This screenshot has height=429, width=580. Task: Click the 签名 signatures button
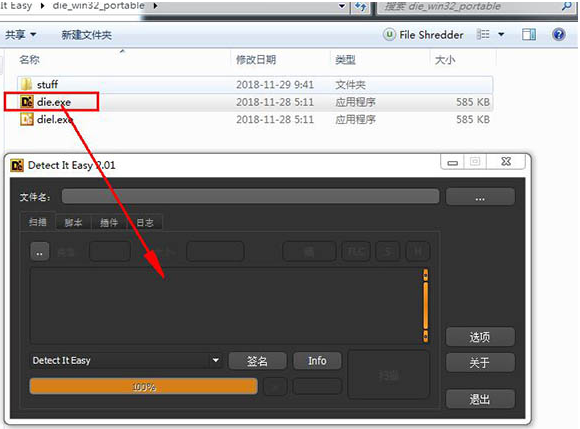pos(257,361)
